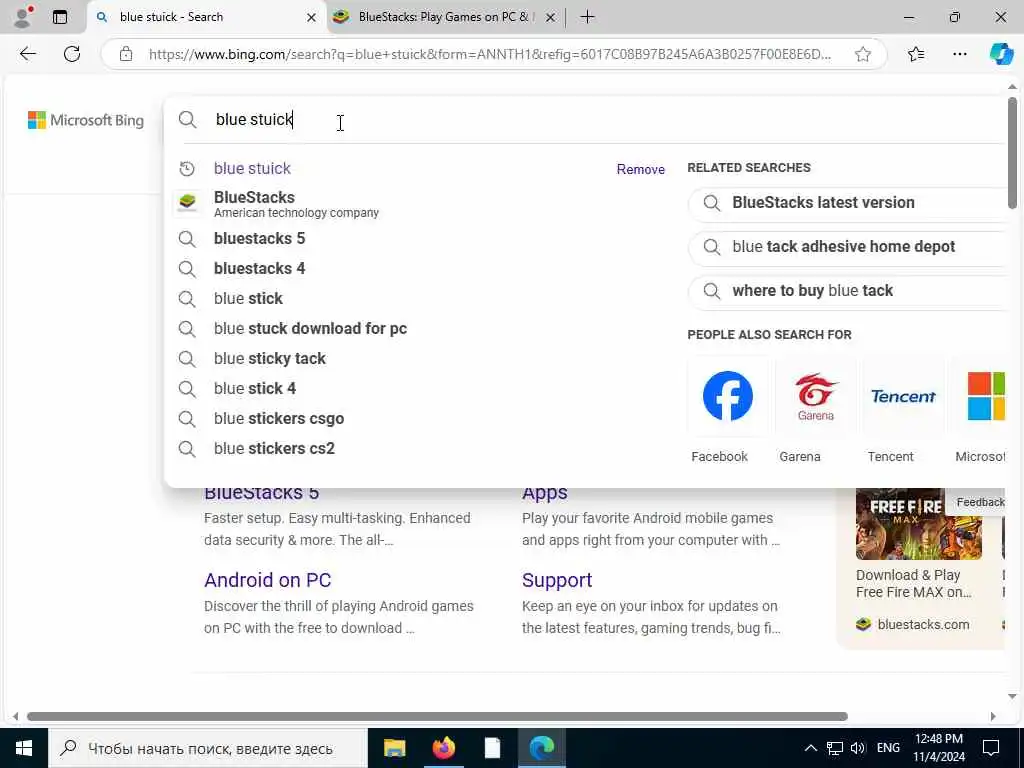The image size is (1024, 768).
Task: Click the browser address bar URL
Action: (490, 54)
